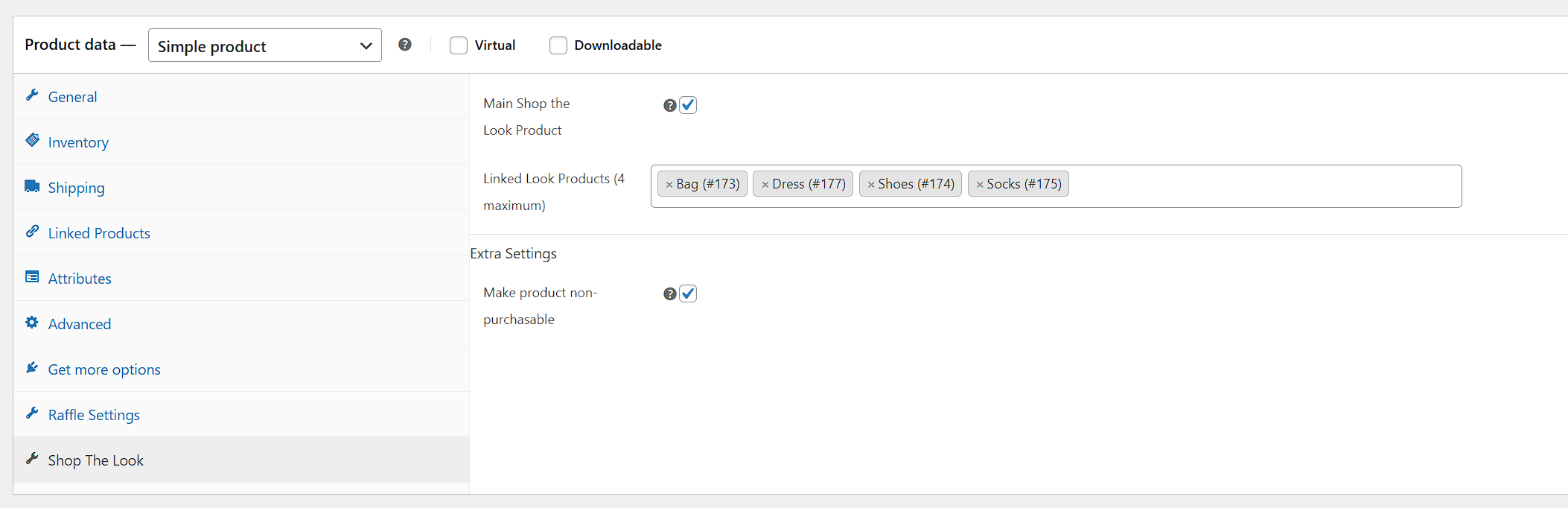Click the Shipping truck icon
Image resolution: width=1568 pixels, height=508 pixels.
point(32,186)
